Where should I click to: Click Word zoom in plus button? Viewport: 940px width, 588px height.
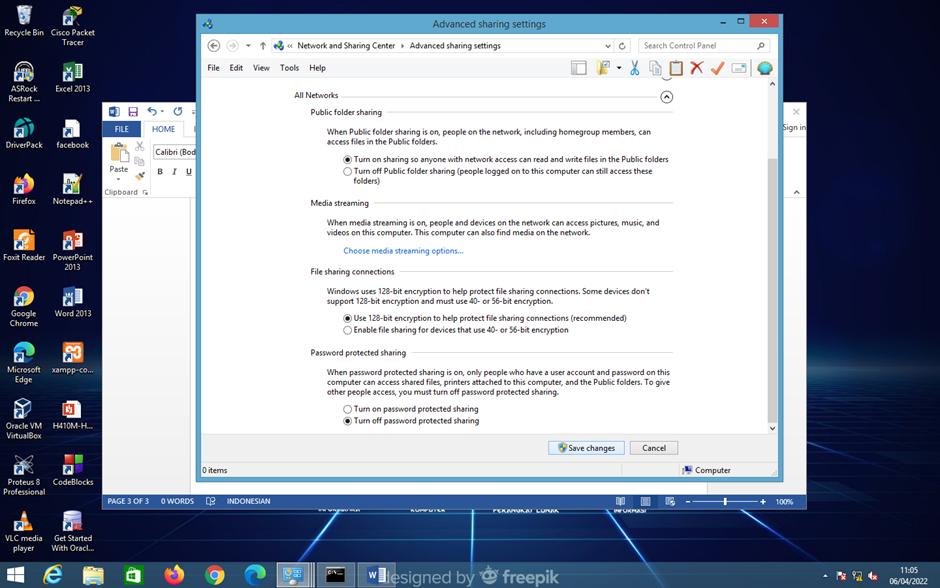763,502
